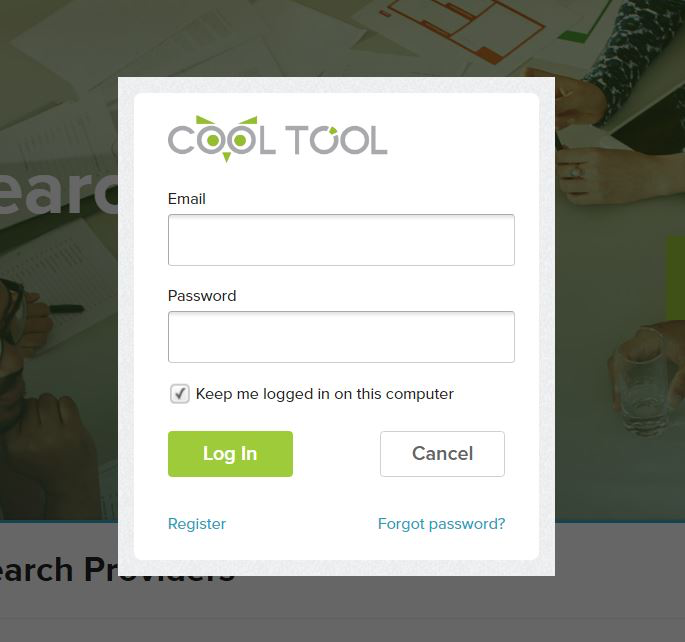Click the Email field label
685x642 pixels.
[187, 199]
